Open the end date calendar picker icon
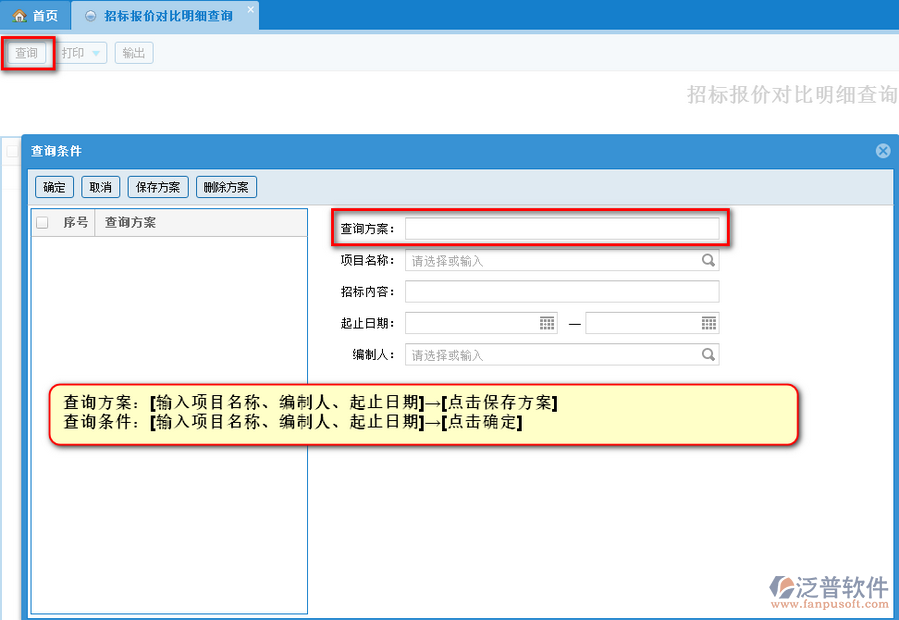 point(709,323)
